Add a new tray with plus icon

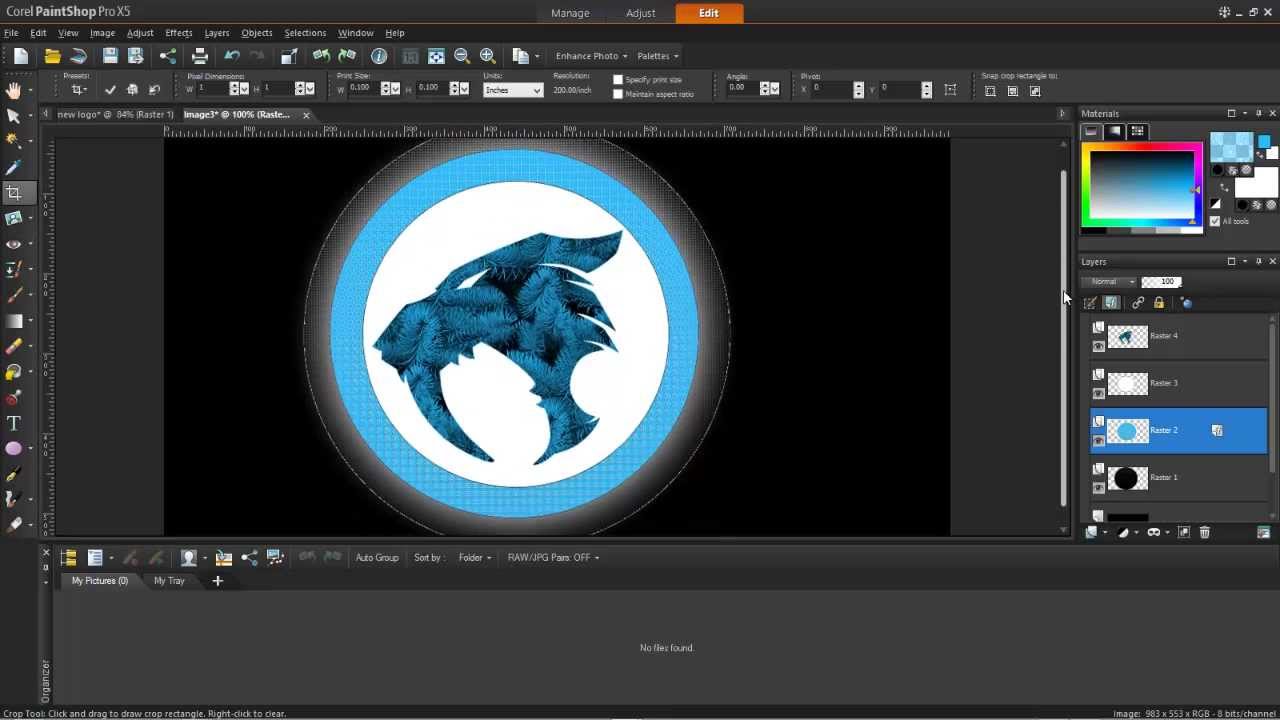217,580
